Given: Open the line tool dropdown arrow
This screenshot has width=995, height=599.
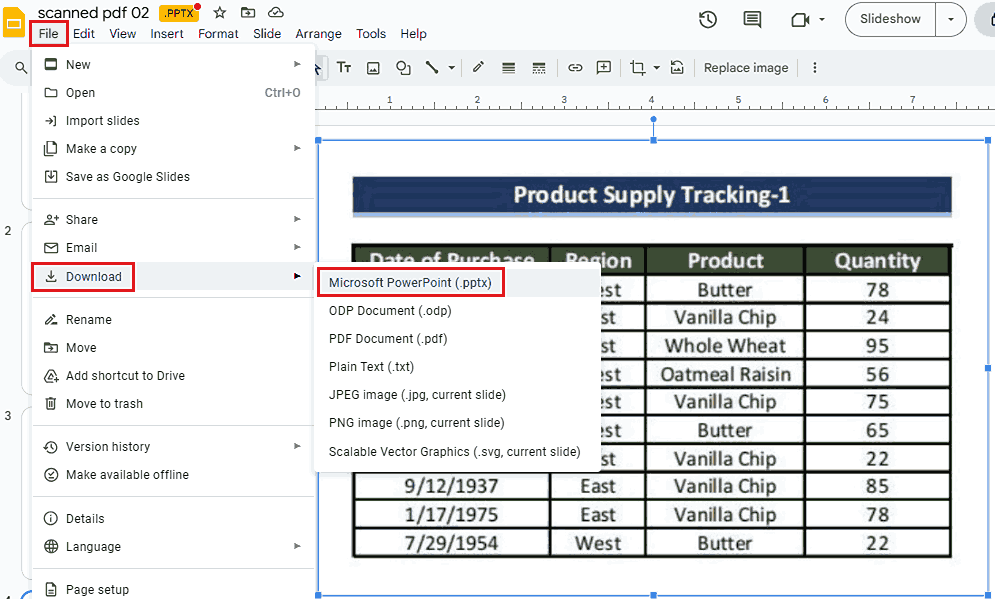Looking at the screenshot, I should click(x=452, y=68).
